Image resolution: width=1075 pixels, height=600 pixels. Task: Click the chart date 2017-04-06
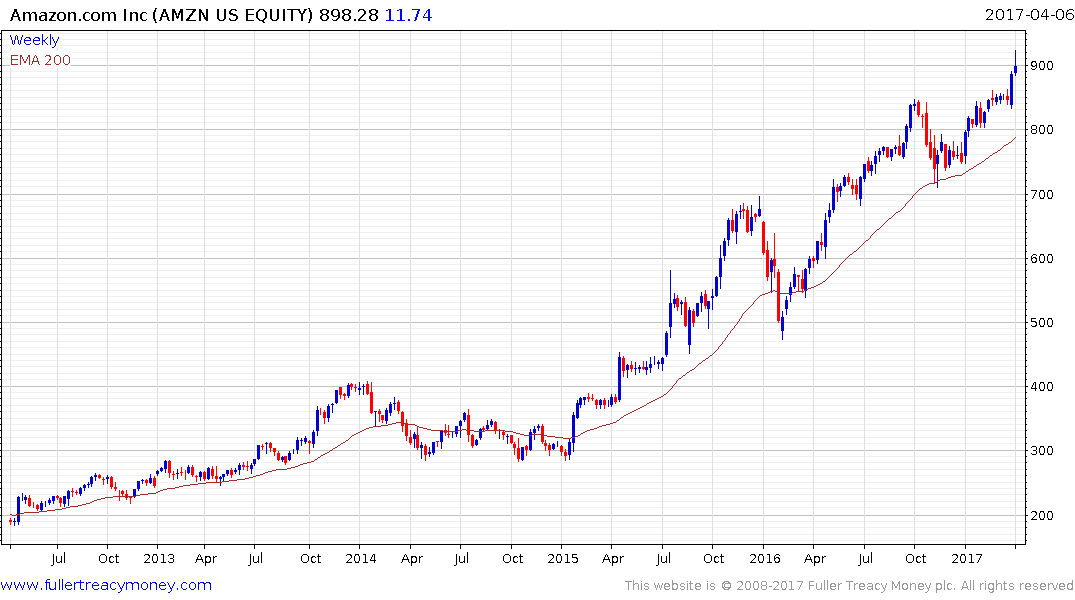(x=1029, y=15)
